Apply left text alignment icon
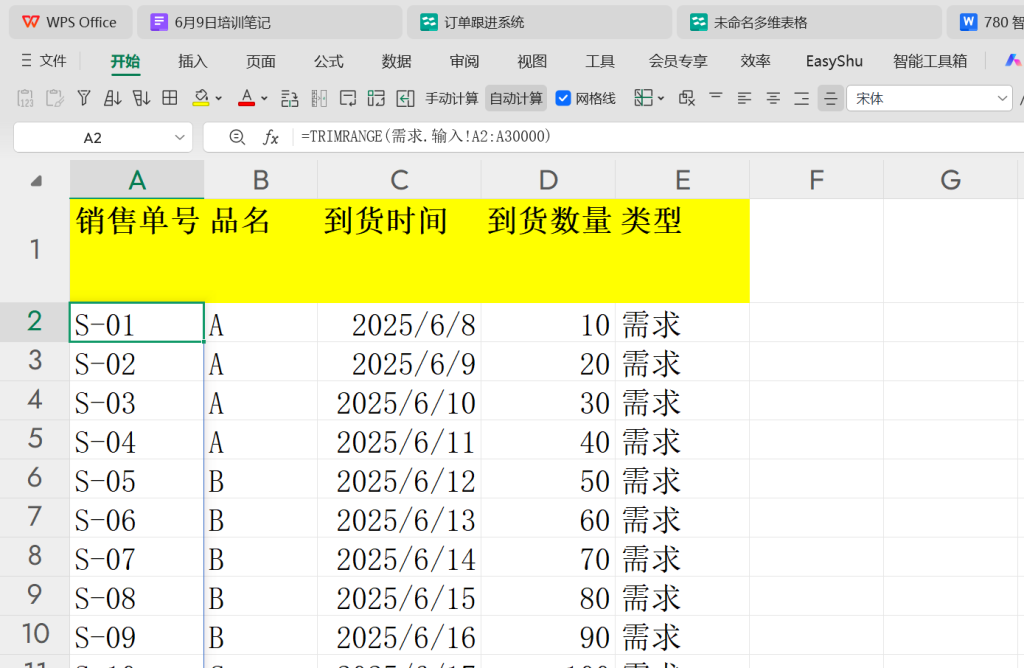1024x668 pixels. pyautogui.click(x=744, y=99)
